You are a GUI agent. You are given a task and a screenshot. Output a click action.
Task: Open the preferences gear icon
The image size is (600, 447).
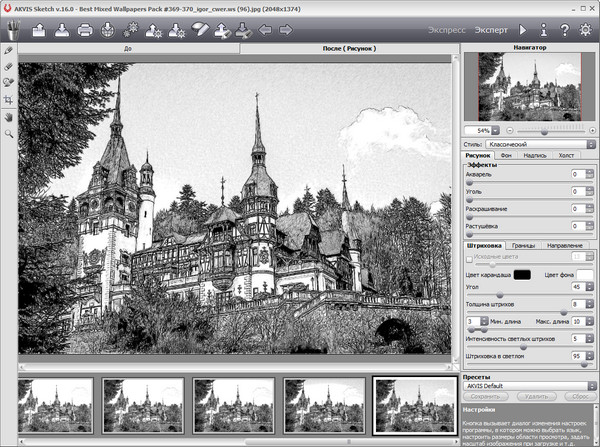[x=585, y=30]
